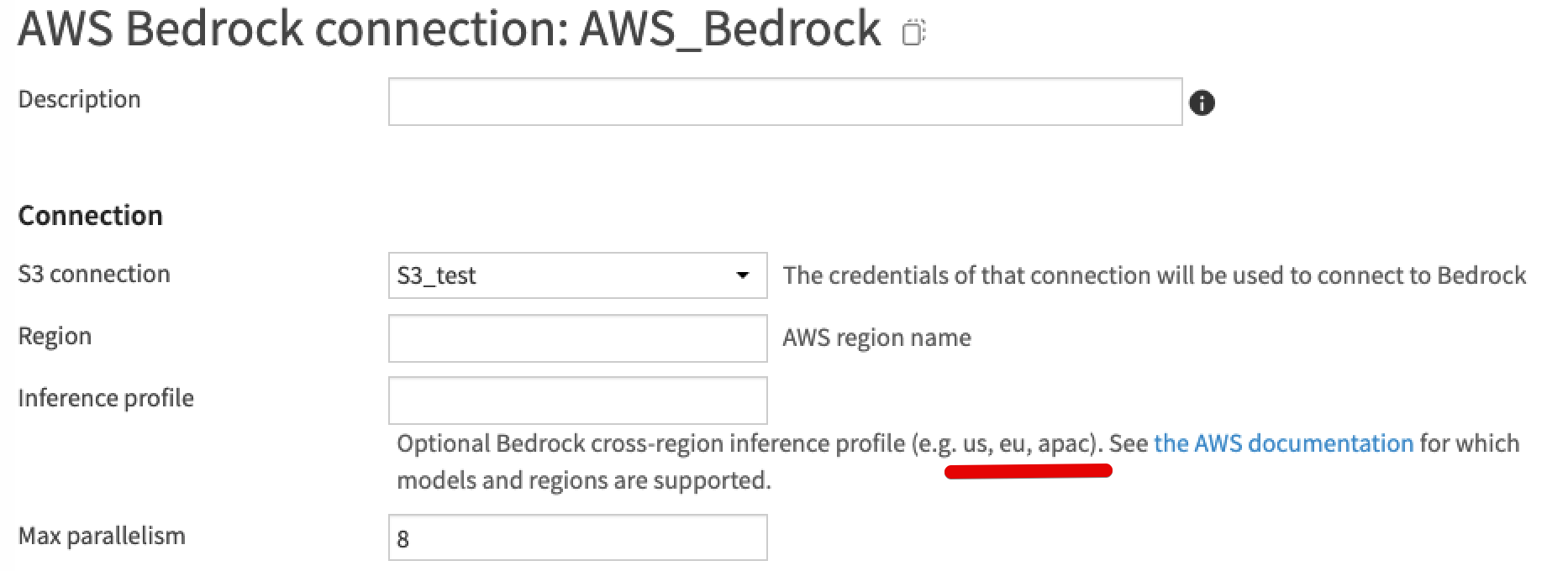Image resolution: width=1568 pixels, height=571 pixels.
Task: Click the Description label text
Action: (x=78, y=99)
